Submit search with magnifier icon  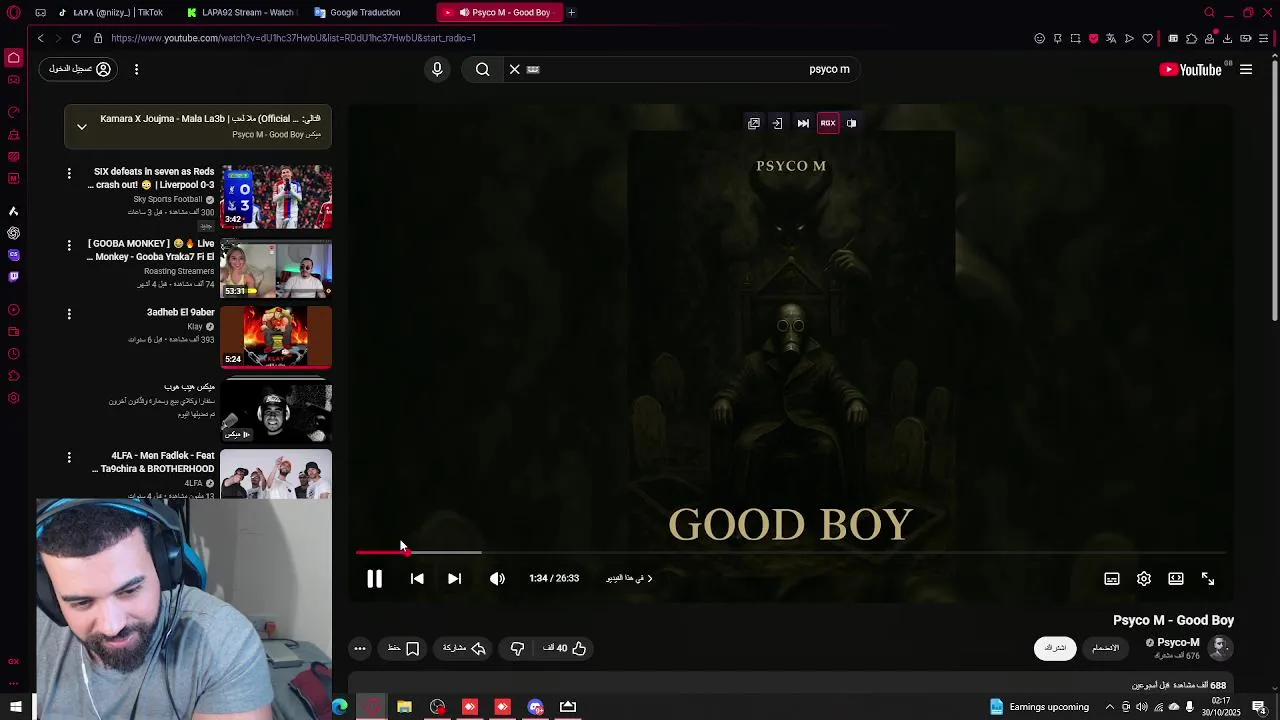(x=483, y=69)
